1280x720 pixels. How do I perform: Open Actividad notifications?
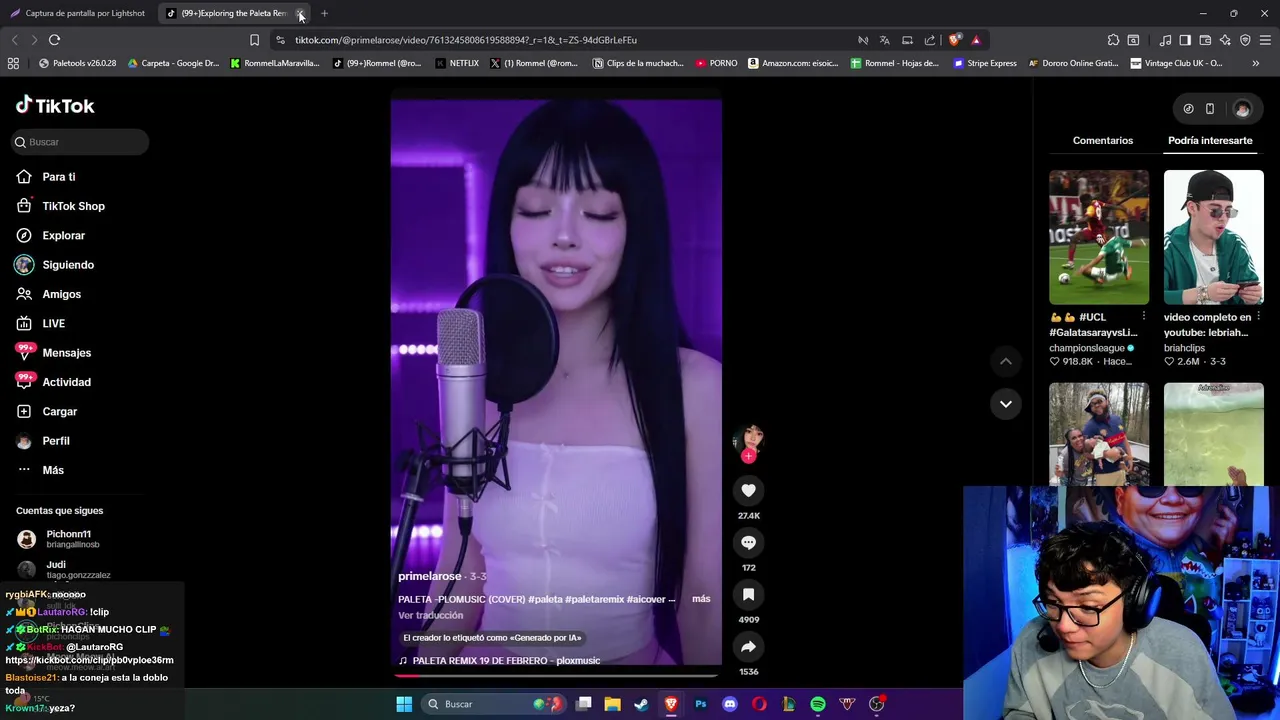click(x=66, y=382)
